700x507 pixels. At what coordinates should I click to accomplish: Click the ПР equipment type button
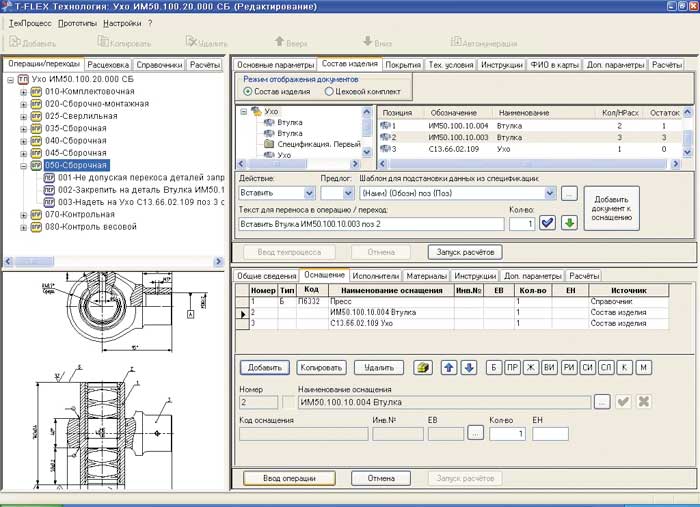click(x=512, y=367)
